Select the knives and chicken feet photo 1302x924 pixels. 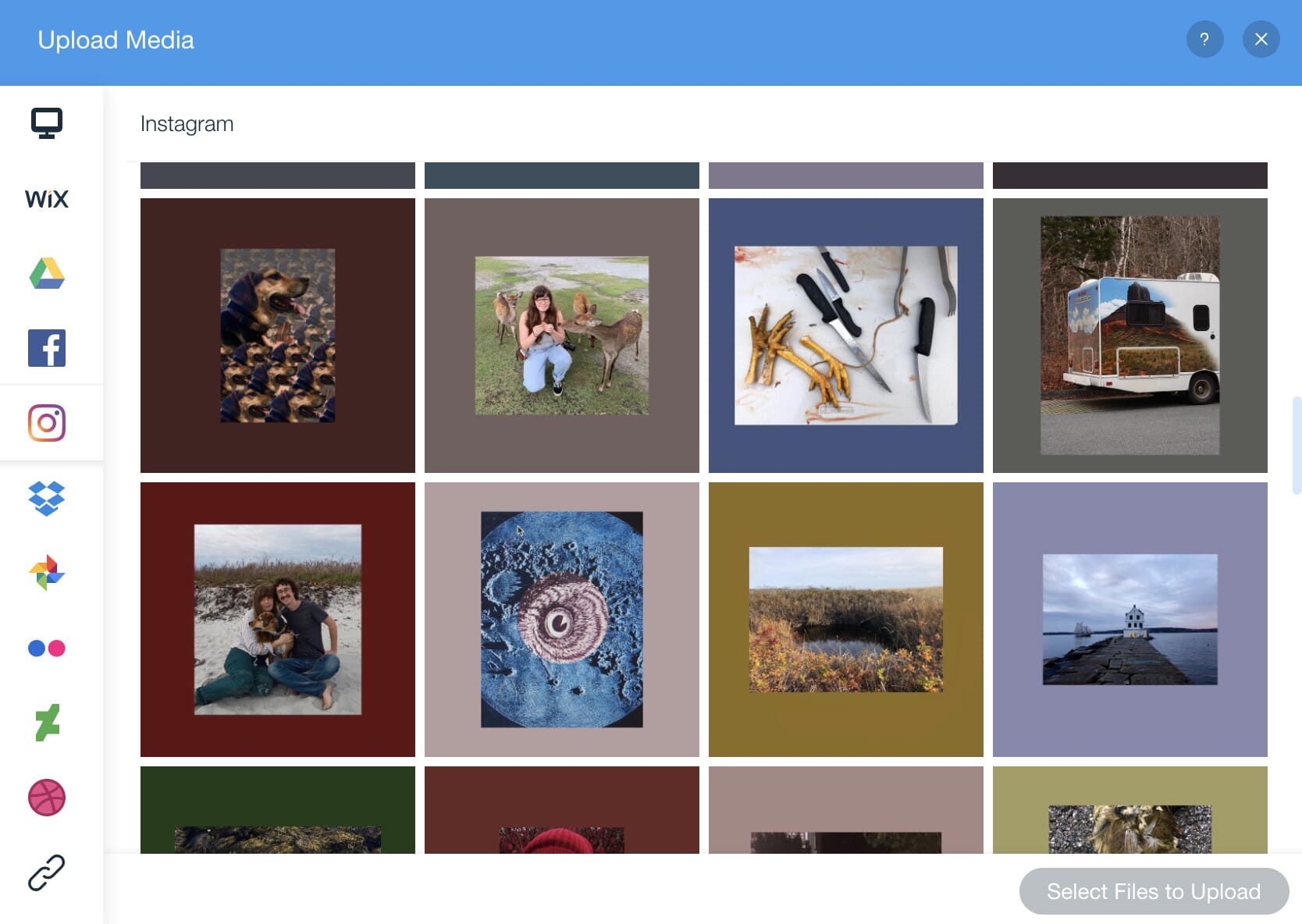click(x=846, y=336)
